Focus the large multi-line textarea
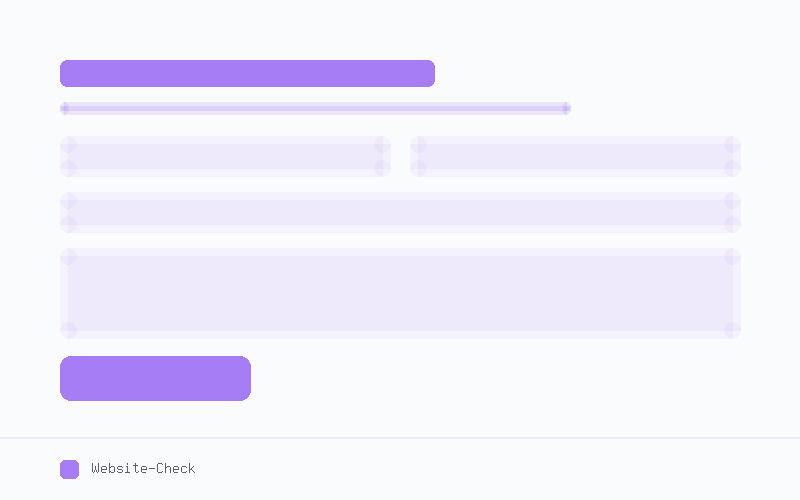 point(401,293)
